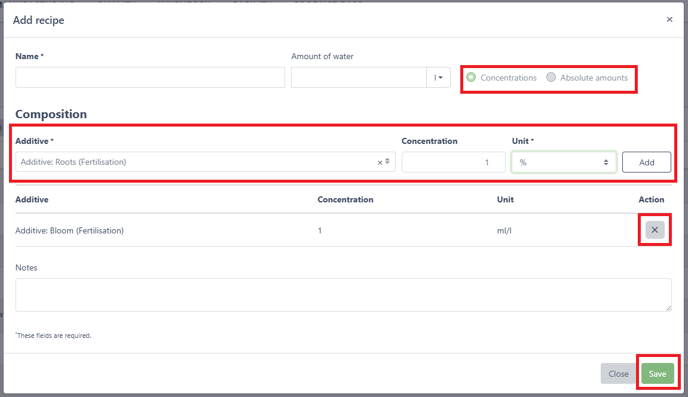Click the Concentration value field

(x=453, y=162)
